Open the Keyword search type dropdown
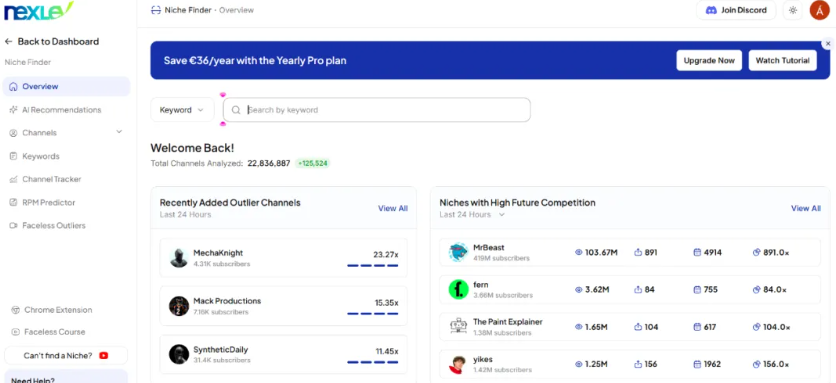Viewport: 836px width, 383px height. click(x=182, y=110)
